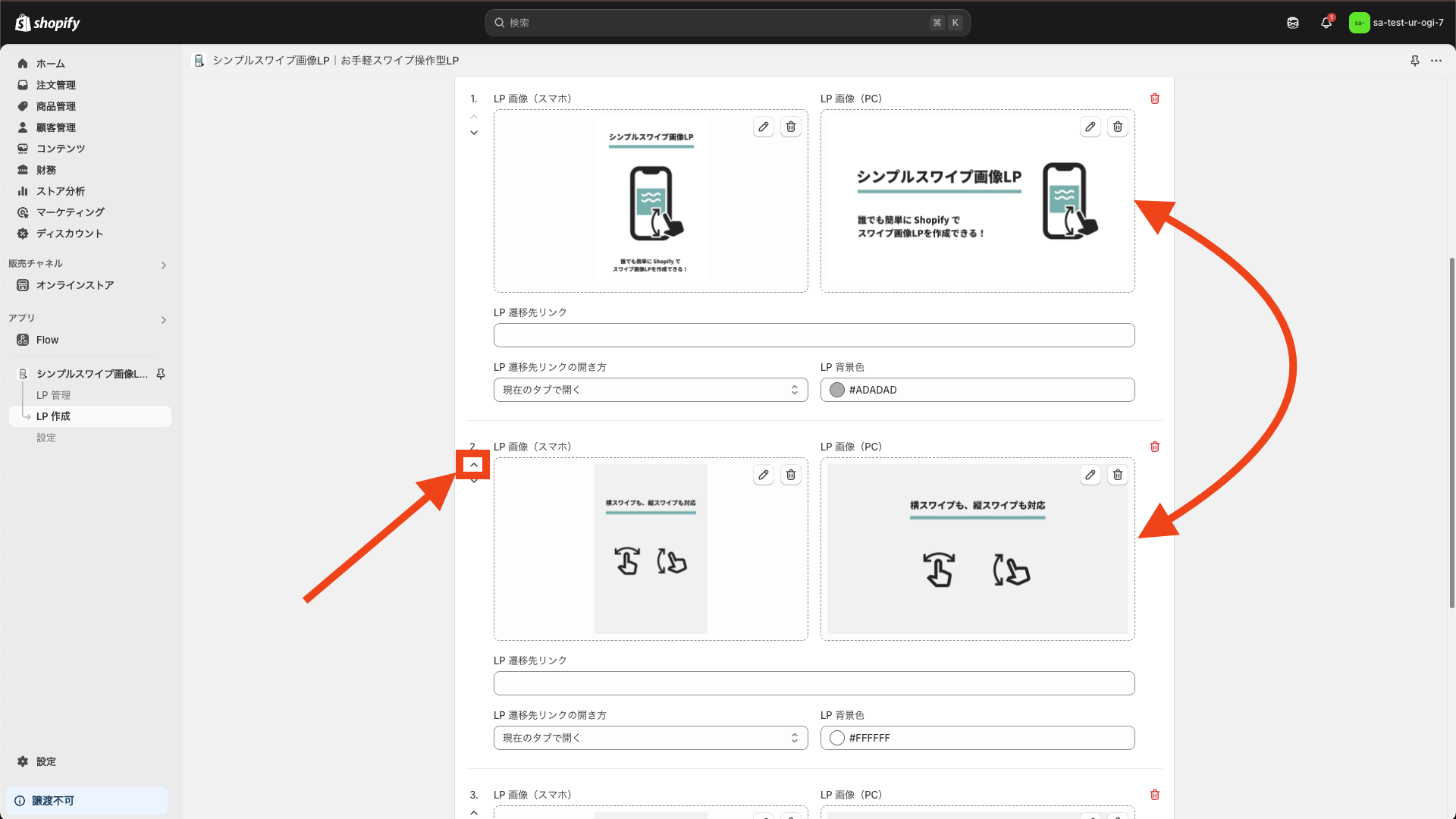Click item 2 PC swipe image thumbnail
Screen dimensions: 1456x819
click(977, 549)
